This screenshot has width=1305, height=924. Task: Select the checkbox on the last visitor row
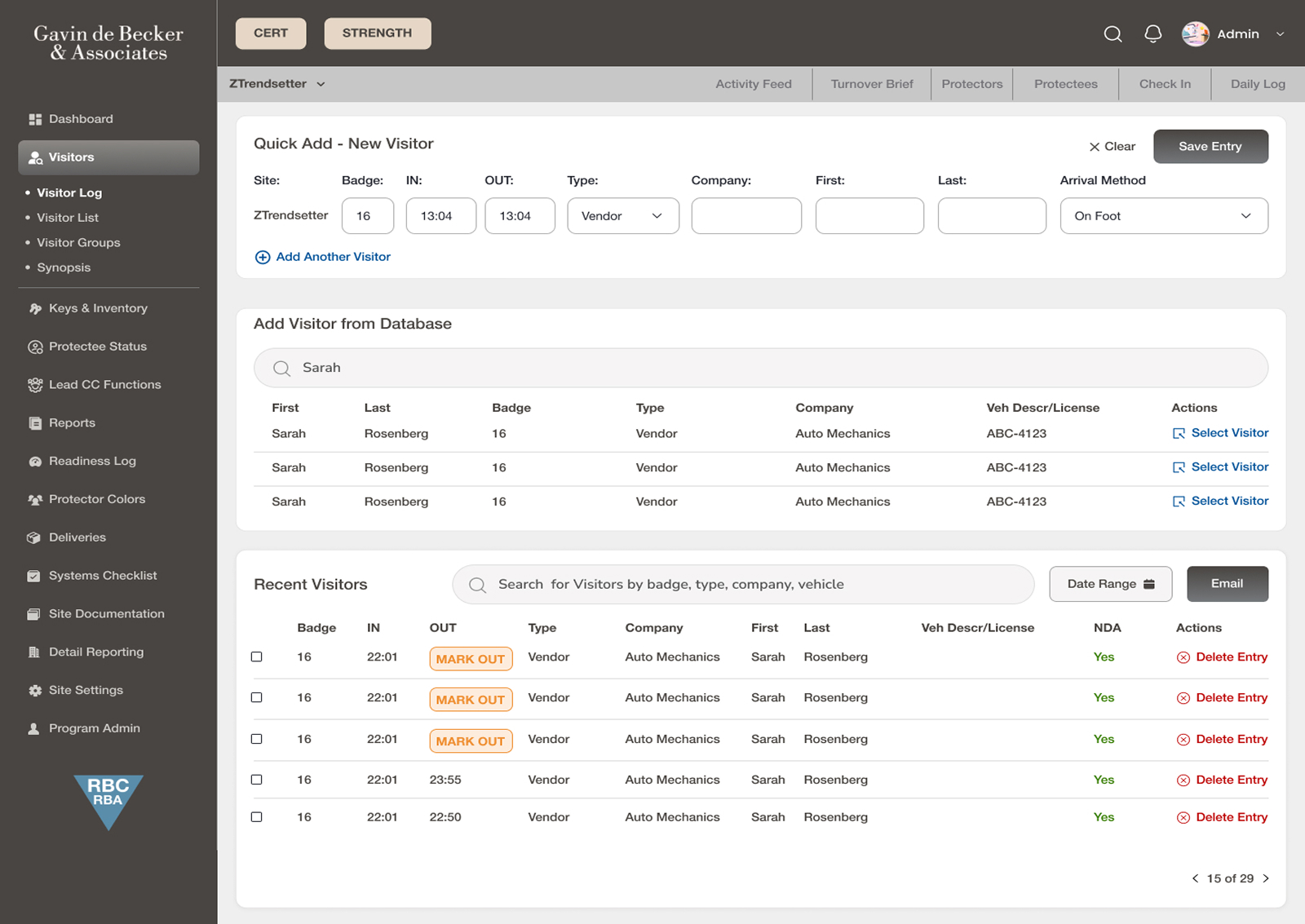click(x=257, y=816)
